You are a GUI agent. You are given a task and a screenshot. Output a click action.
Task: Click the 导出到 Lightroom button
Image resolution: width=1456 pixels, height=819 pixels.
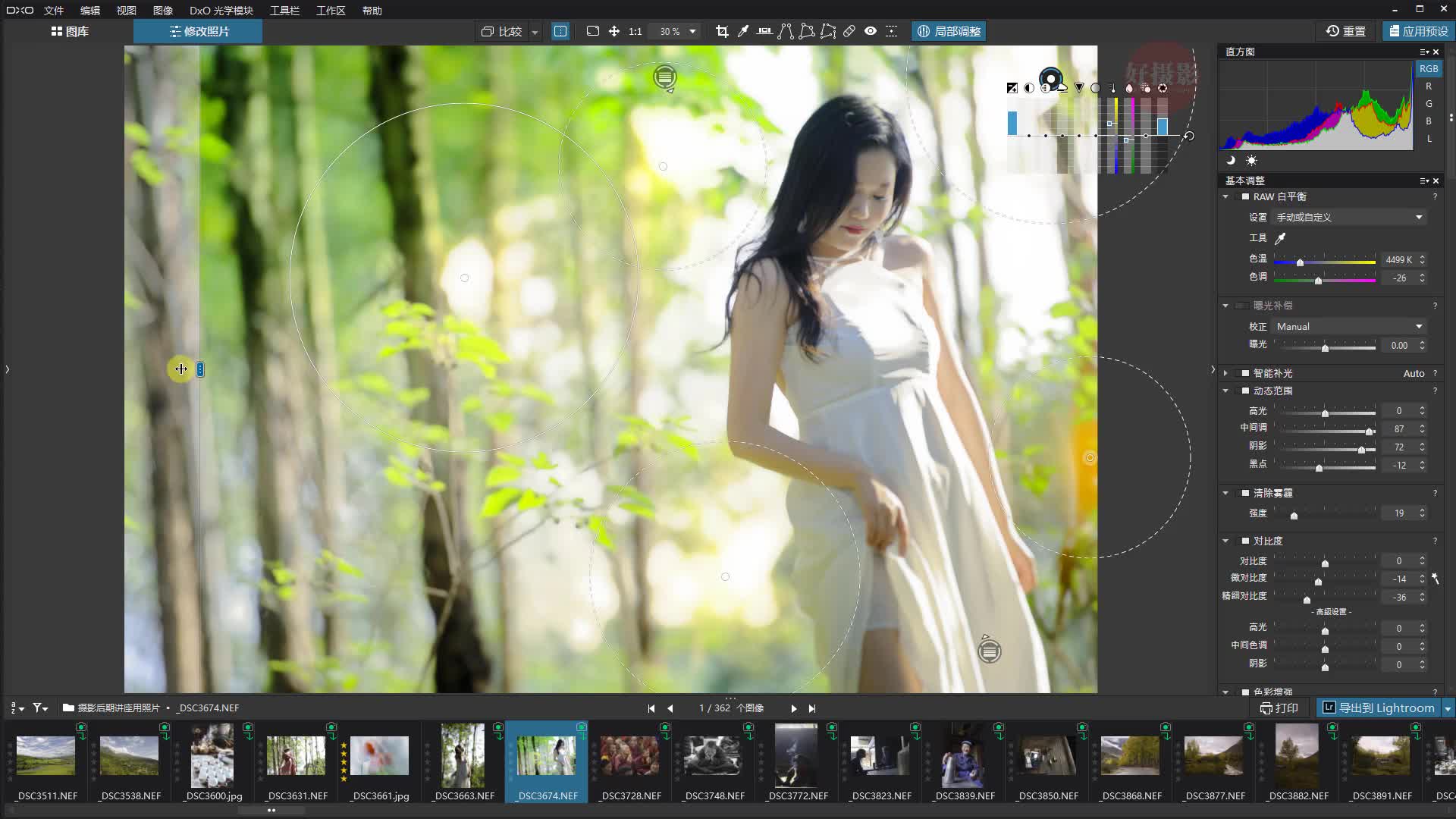[x=1380, y=708]
